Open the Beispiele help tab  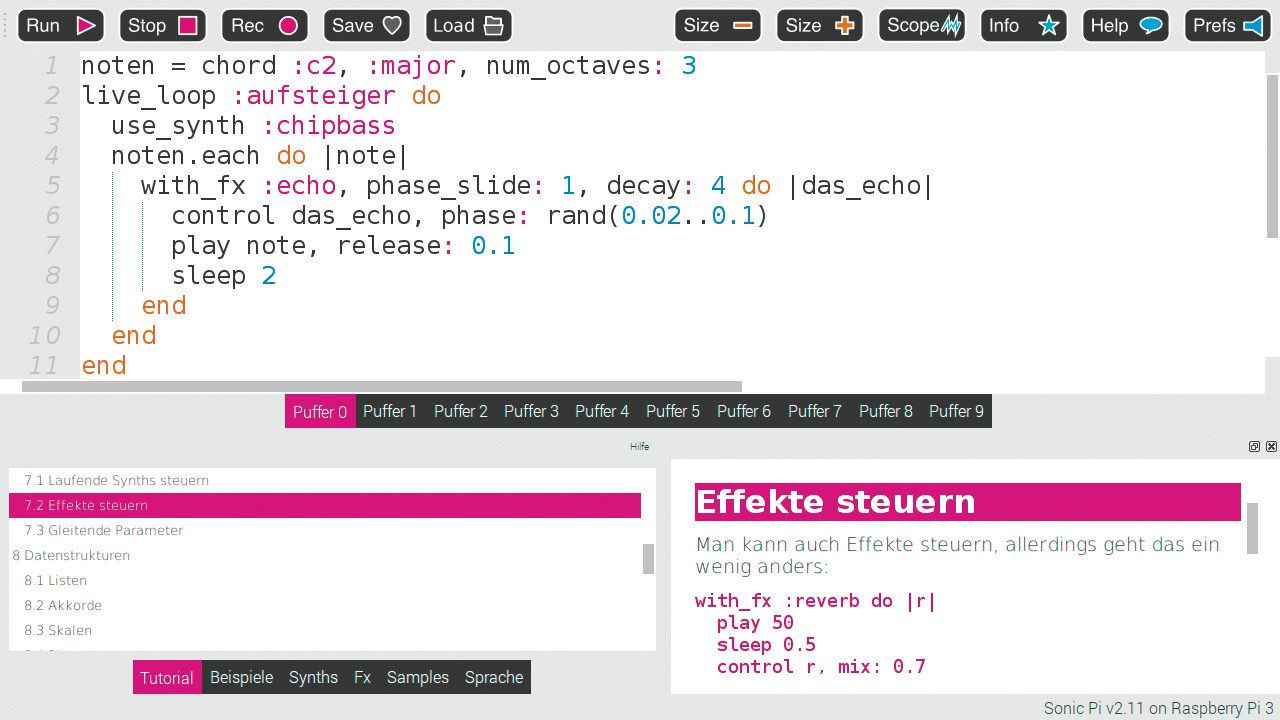[241, 677]
